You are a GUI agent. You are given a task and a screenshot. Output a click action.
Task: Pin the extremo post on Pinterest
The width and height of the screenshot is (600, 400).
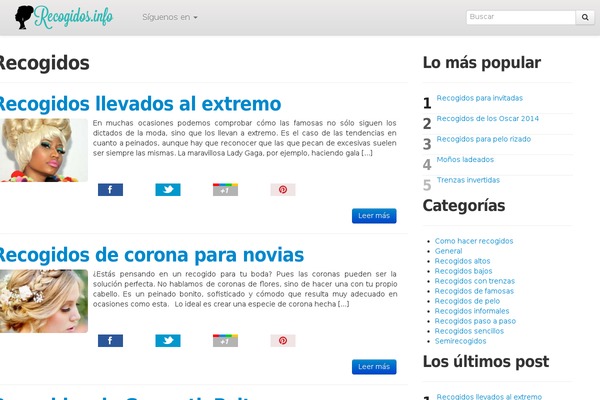(x=283, y=189)
